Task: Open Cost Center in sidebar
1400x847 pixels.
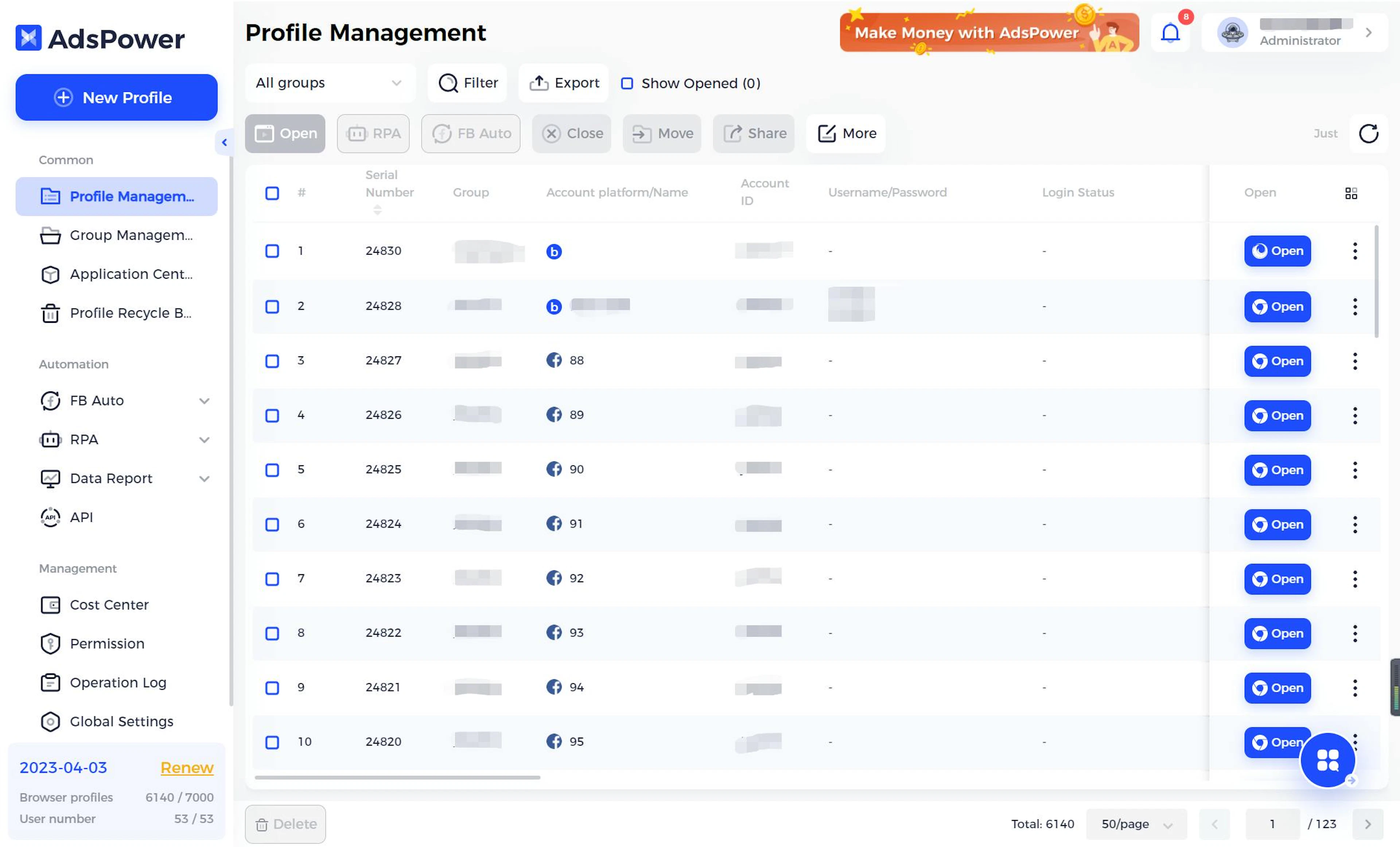Action: 116,605
